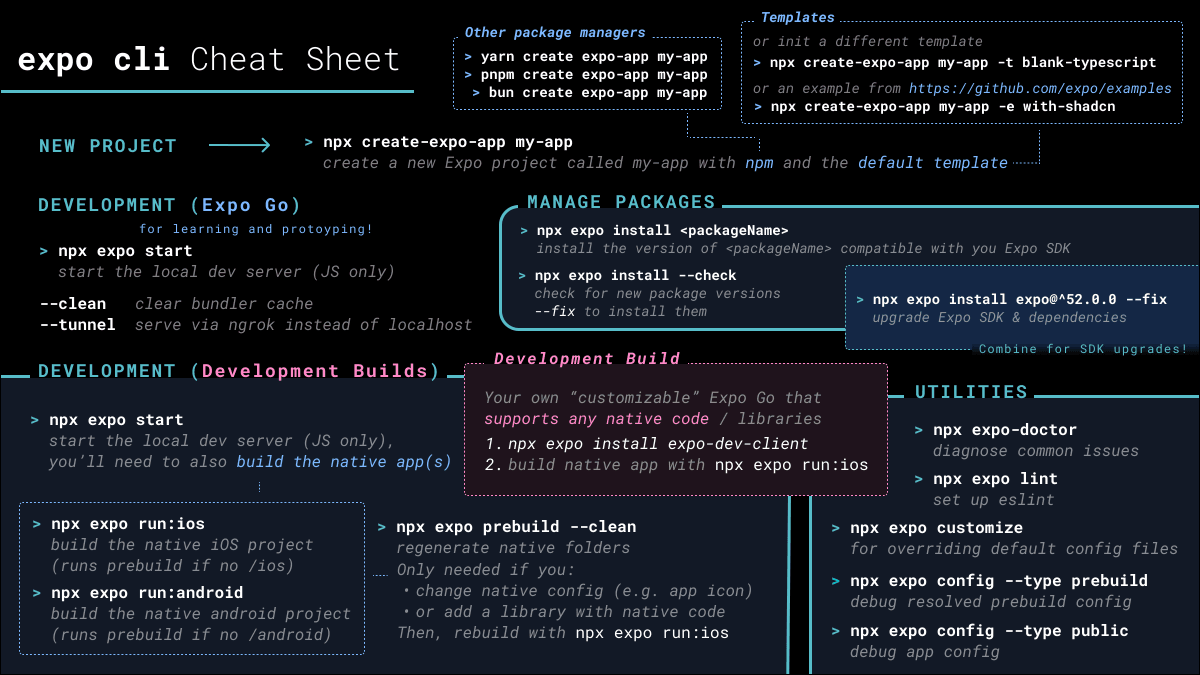This screenshot has width=1200, height=675.
Task: Click 'npx expo config --type public' command
Action: (989, 630)
